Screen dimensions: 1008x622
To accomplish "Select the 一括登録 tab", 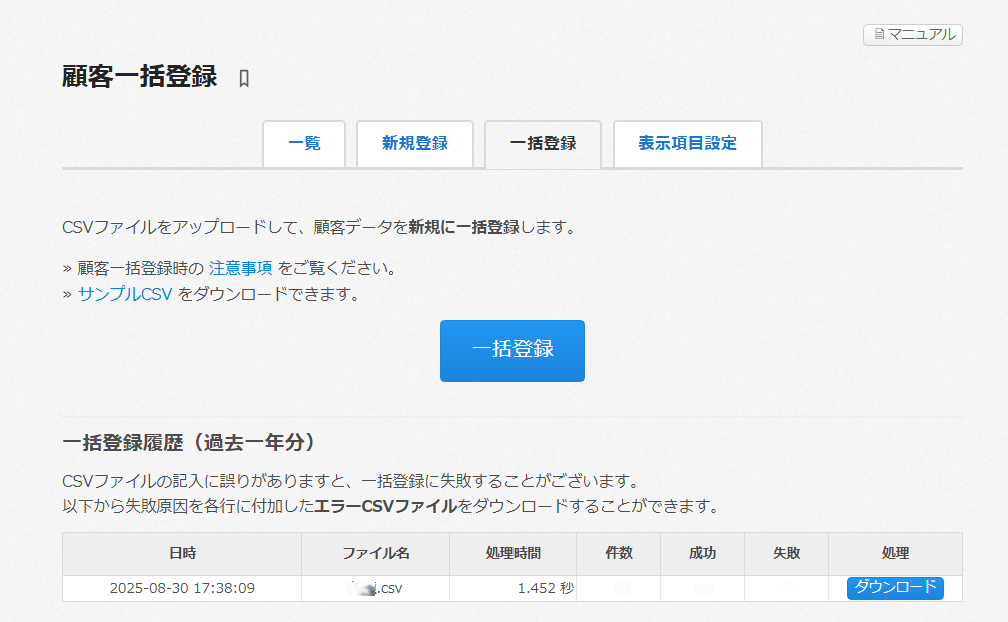I will coord(542,144).
